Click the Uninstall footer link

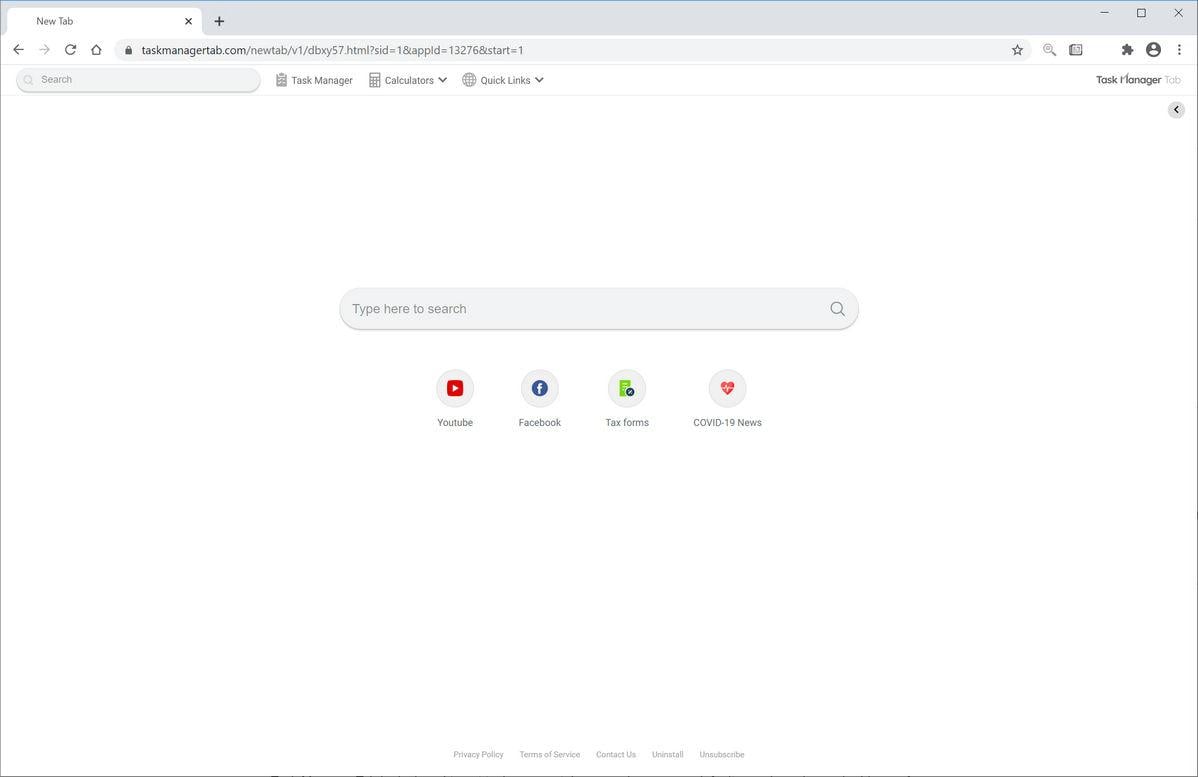click(667, 754)
